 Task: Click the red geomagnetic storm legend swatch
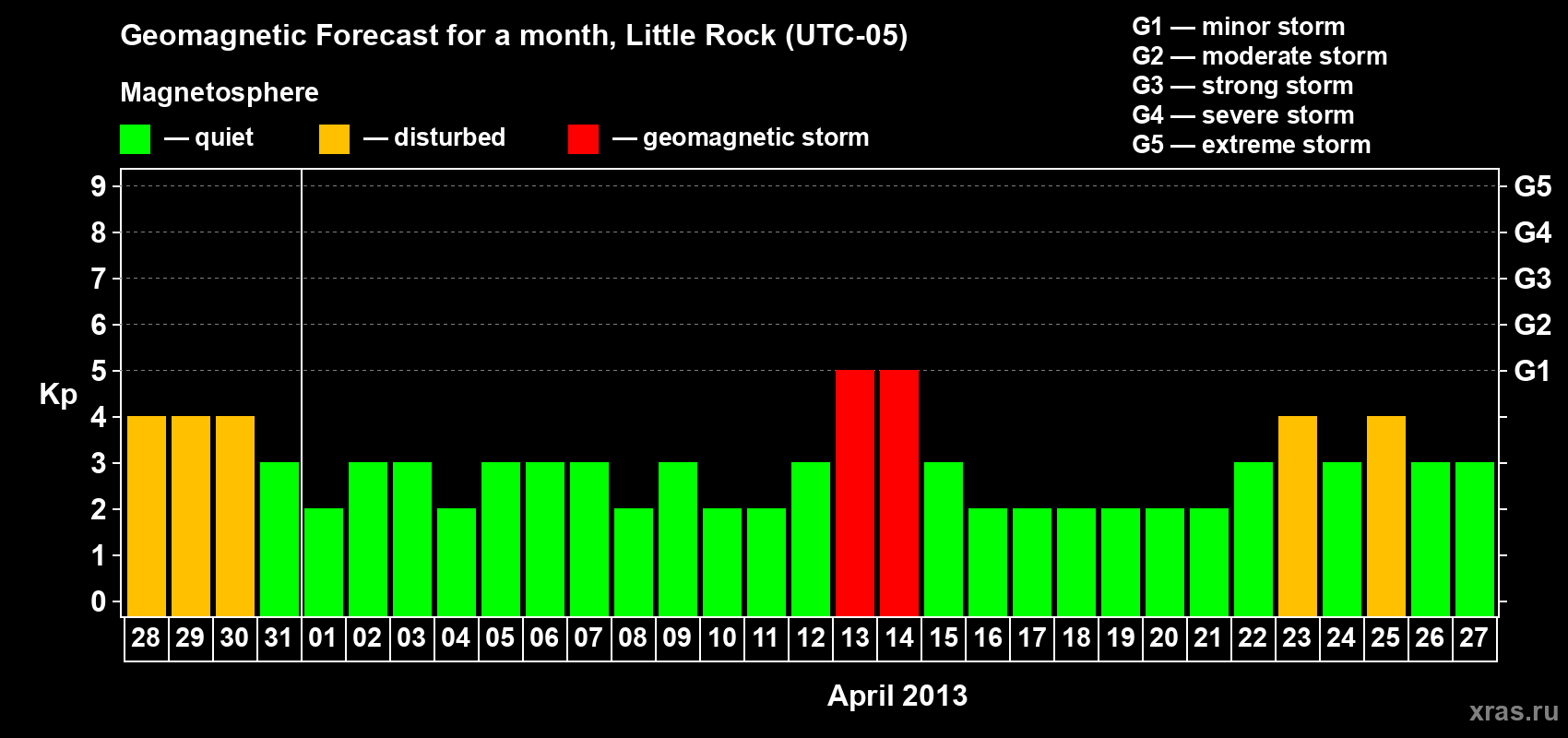tap(584, 139)
